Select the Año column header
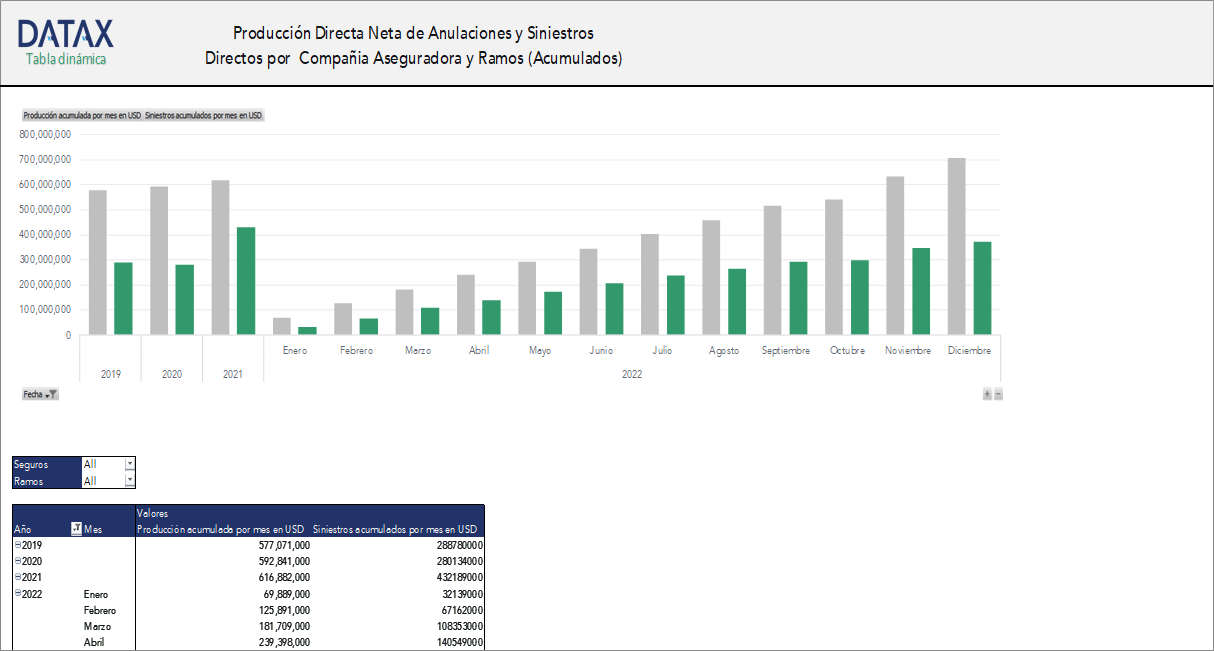This screenshot has width=1214, height=651. click(x=24, y=530)
